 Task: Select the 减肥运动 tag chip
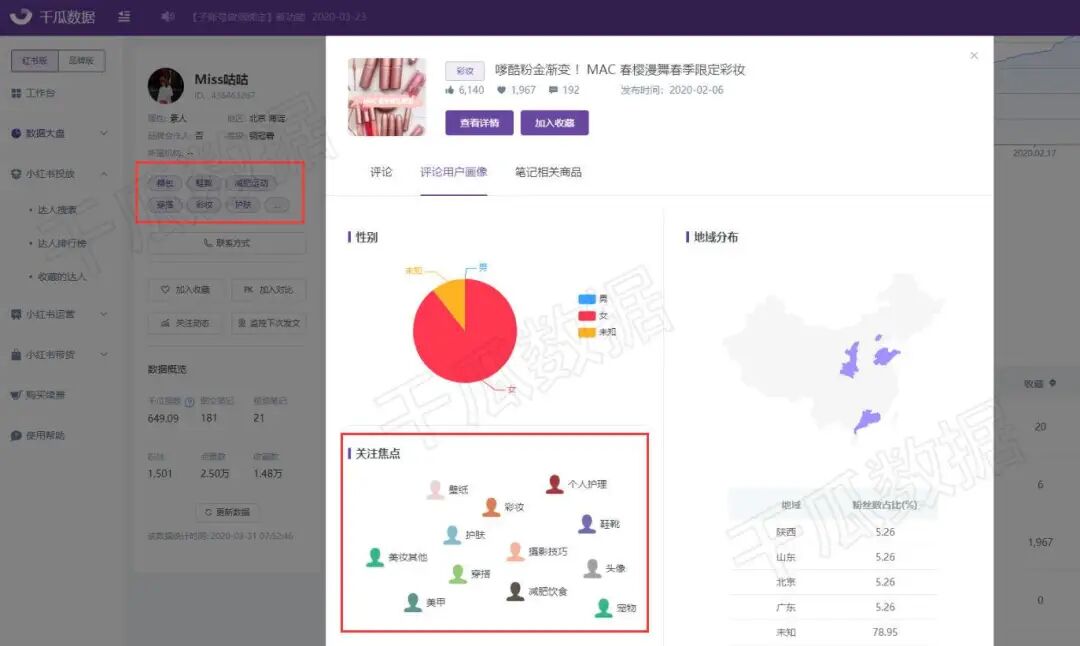[x=251, y=183]
